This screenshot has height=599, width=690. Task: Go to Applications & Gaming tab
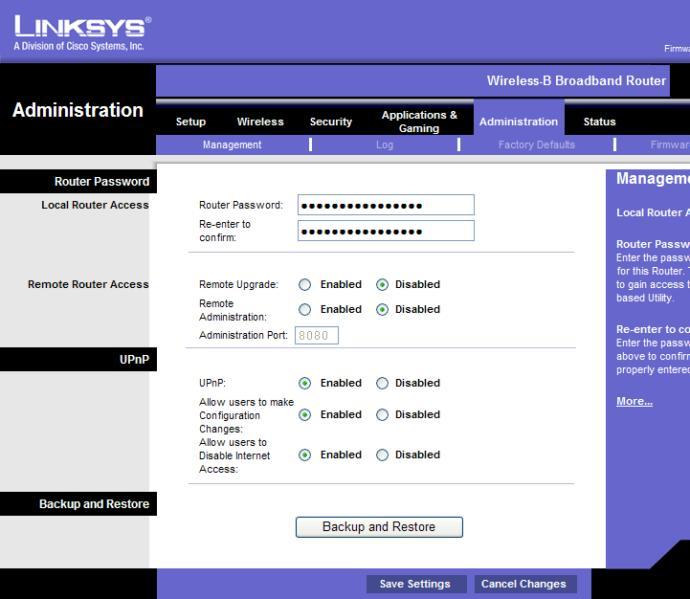419,121
